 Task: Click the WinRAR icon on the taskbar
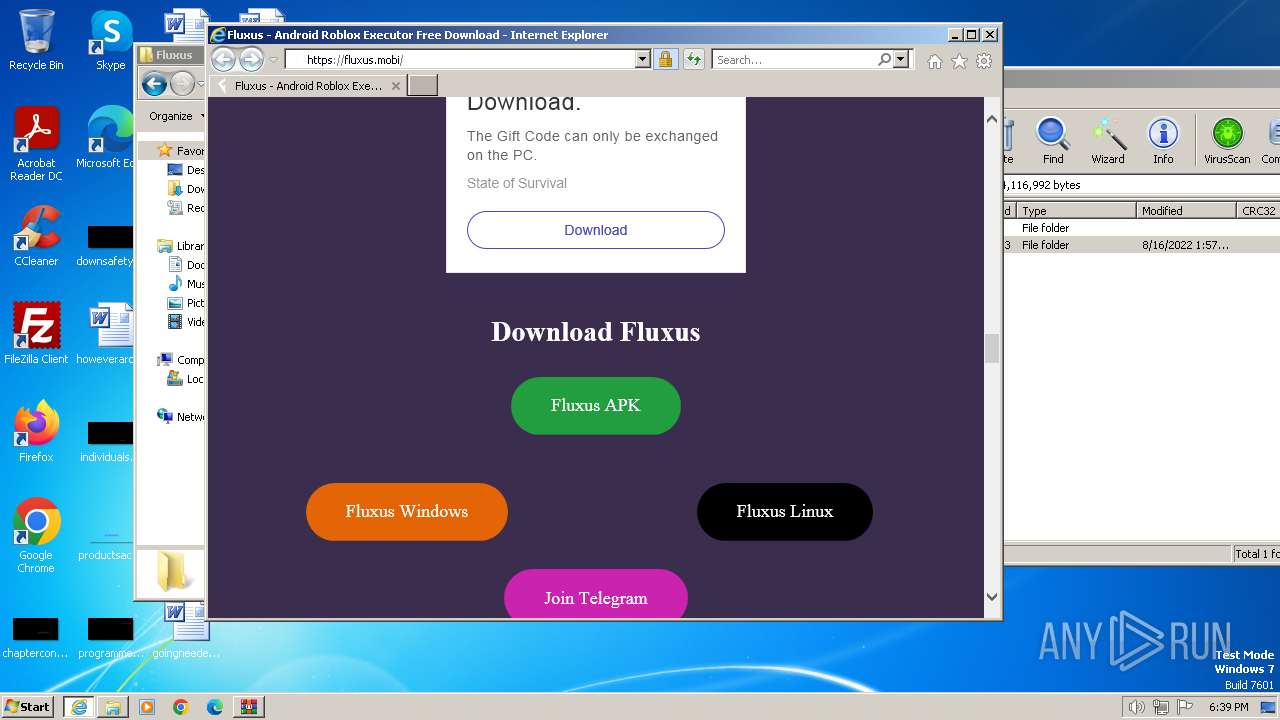pyautogui.click(x=249, y=707)
